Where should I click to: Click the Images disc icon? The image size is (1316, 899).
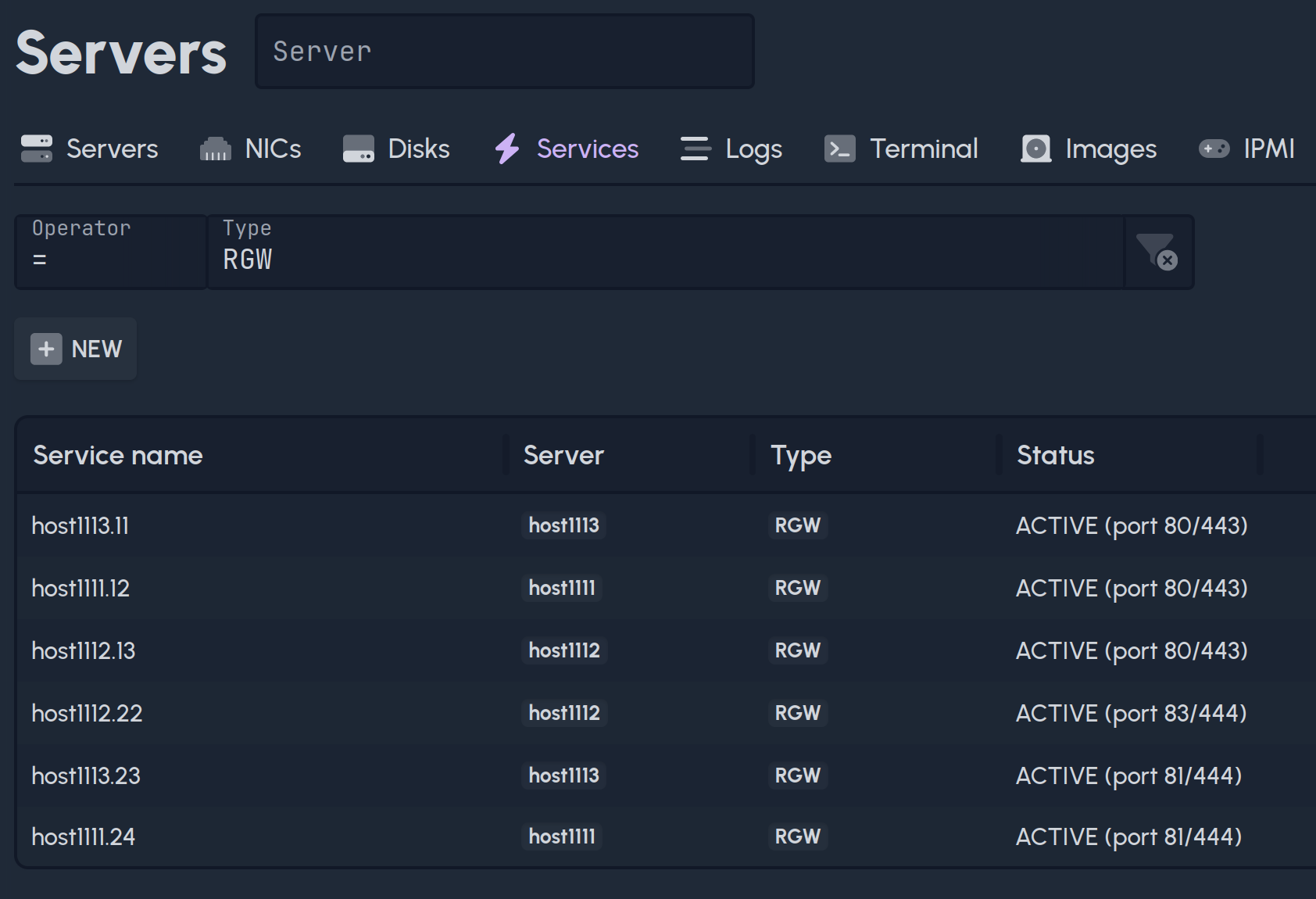point(1036,149)
